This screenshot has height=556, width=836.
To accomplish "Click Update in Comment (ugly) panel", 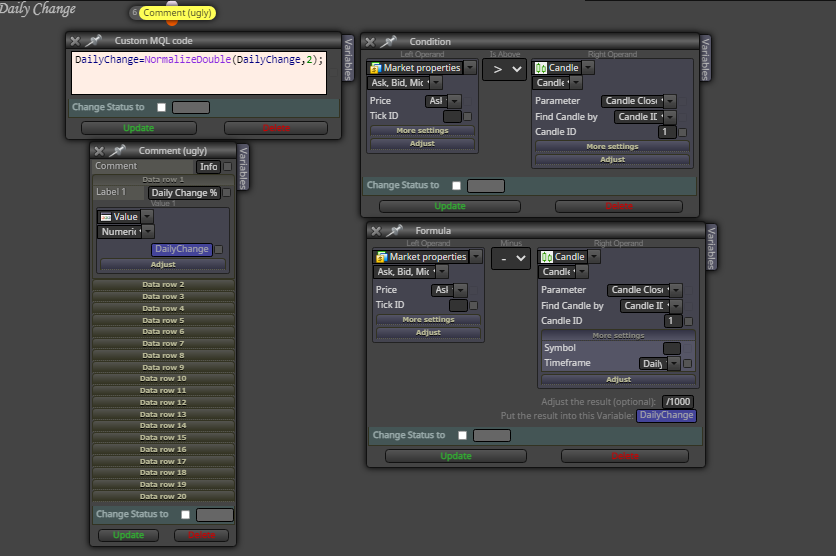I will tap(128, 535).
